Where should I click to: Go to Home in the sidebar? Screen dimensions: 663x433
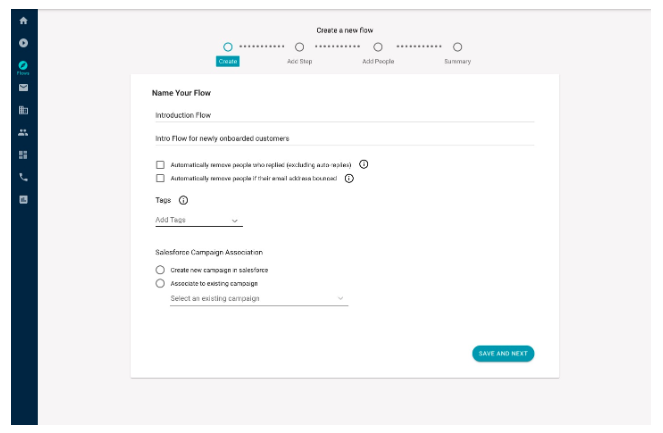24,21
